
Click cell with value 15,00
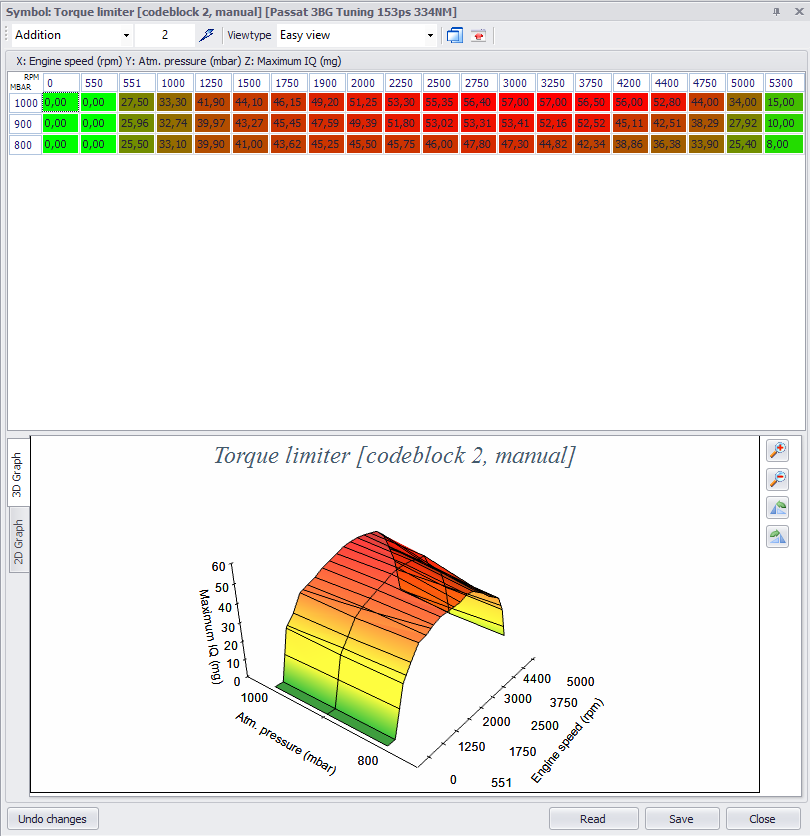(x=783, y=102)
